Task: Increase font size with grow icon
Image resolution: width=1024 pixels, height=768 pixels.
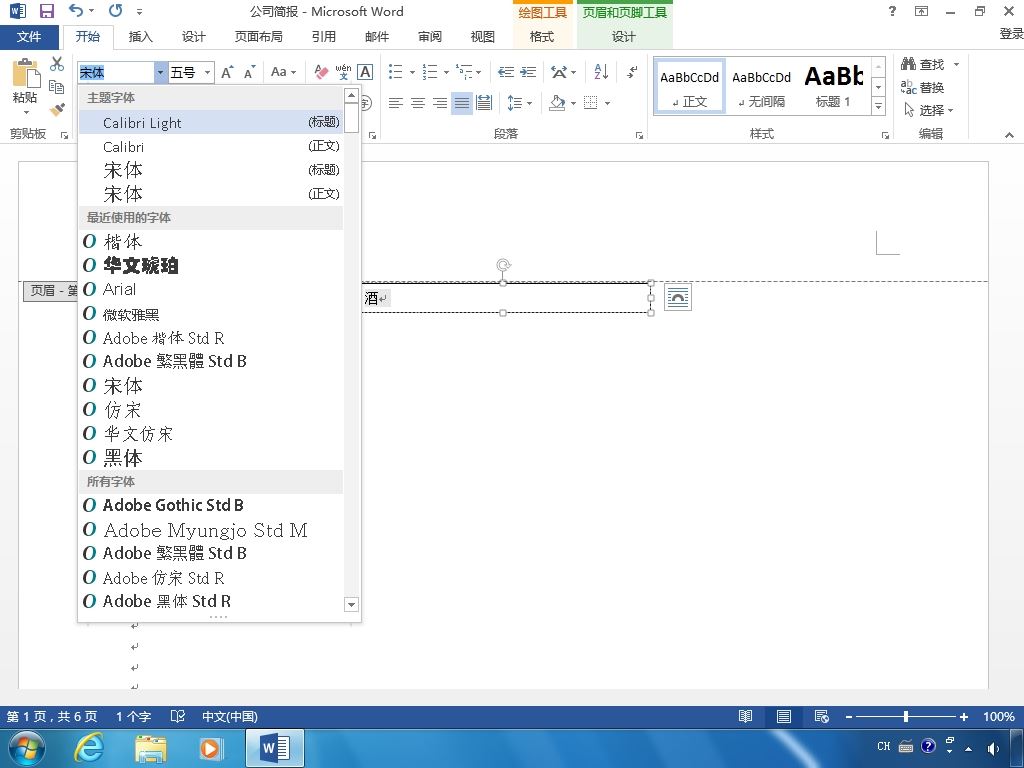Action: [x=227, y=72]
